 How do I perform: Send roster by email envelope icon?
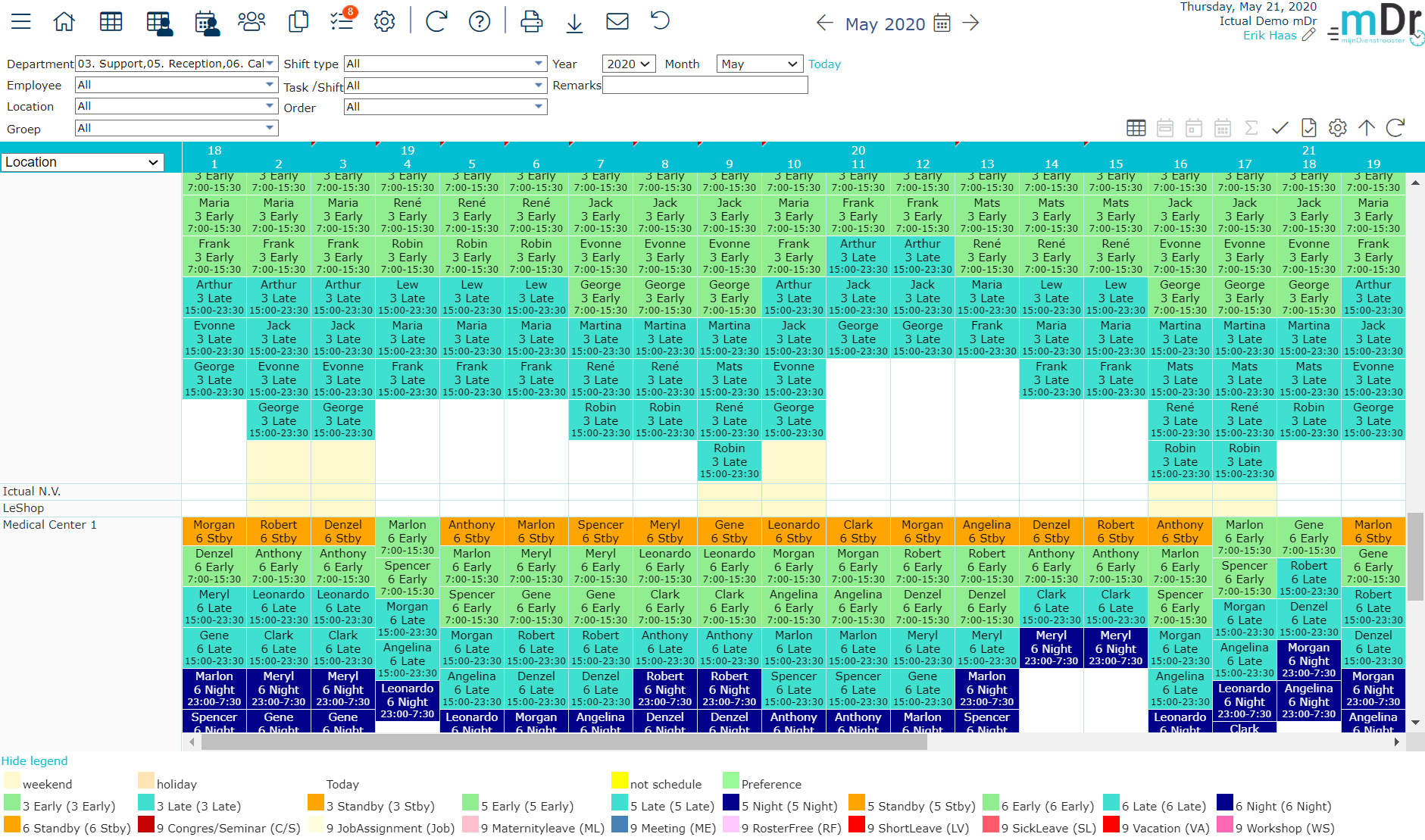(x=617, y=21)
